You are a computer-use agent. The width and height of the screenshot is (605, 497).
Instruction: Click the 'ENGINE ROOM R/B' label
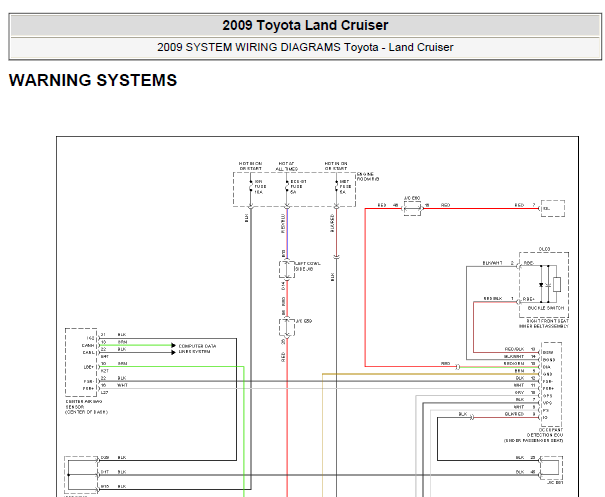click(x=368, y=177)
